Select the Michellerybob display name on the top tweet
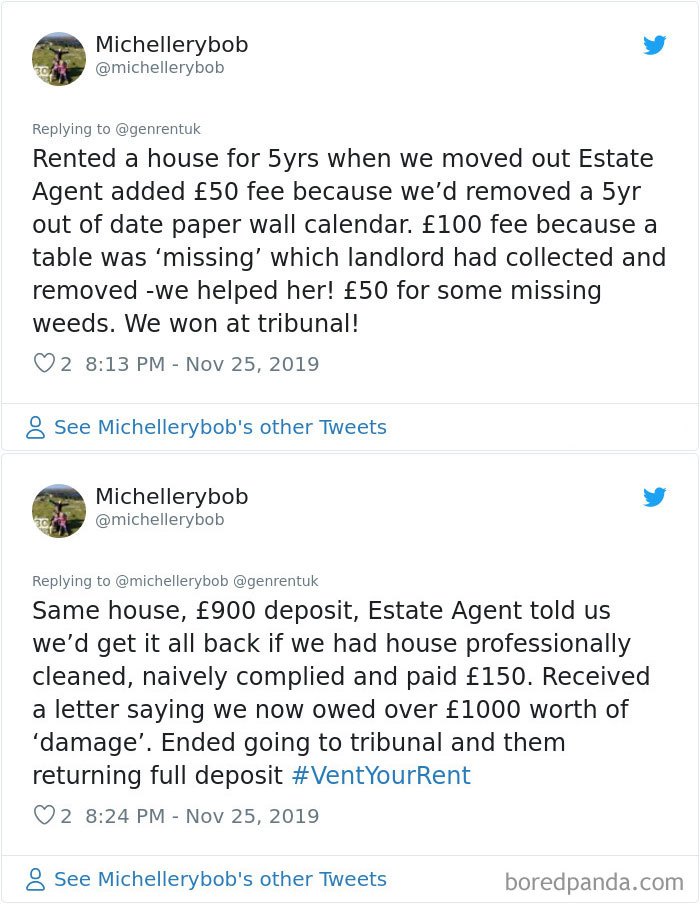Viewport: 700px width, 904px height. [x=172, y=45]
